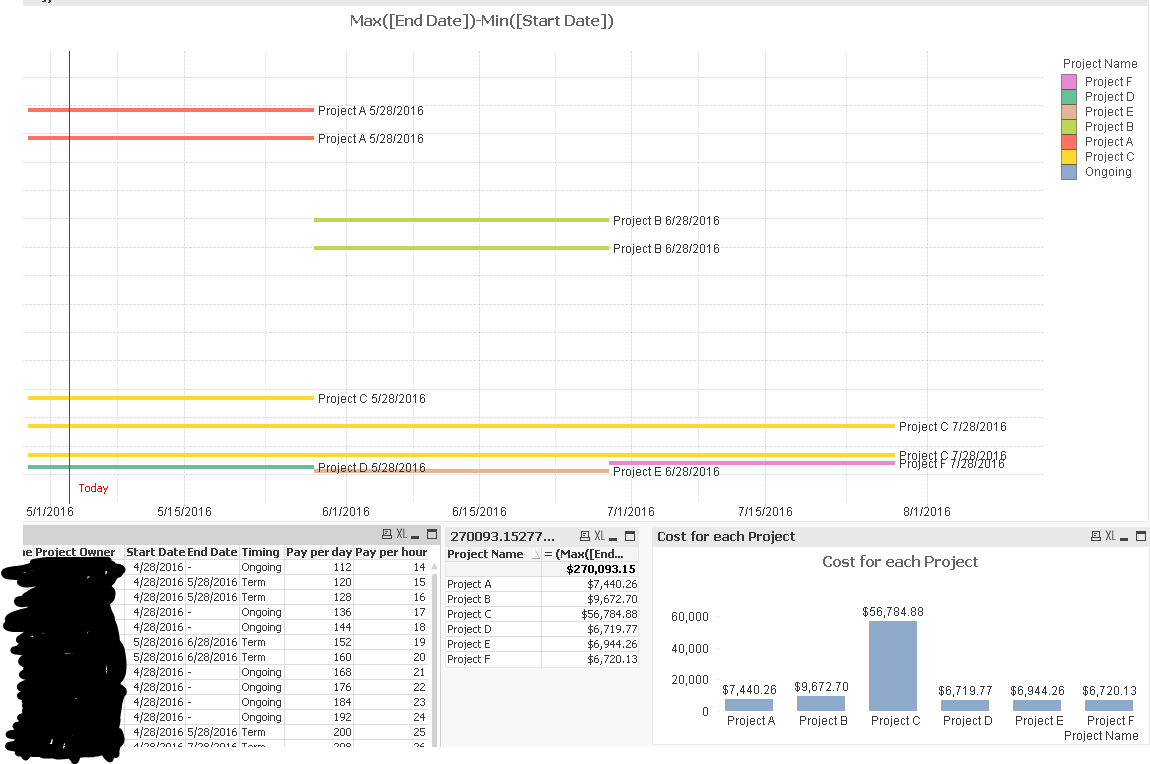Click the Ongoing legend color swatch
Screen dimensions: 1150x764
click(x=1069, y=172)
